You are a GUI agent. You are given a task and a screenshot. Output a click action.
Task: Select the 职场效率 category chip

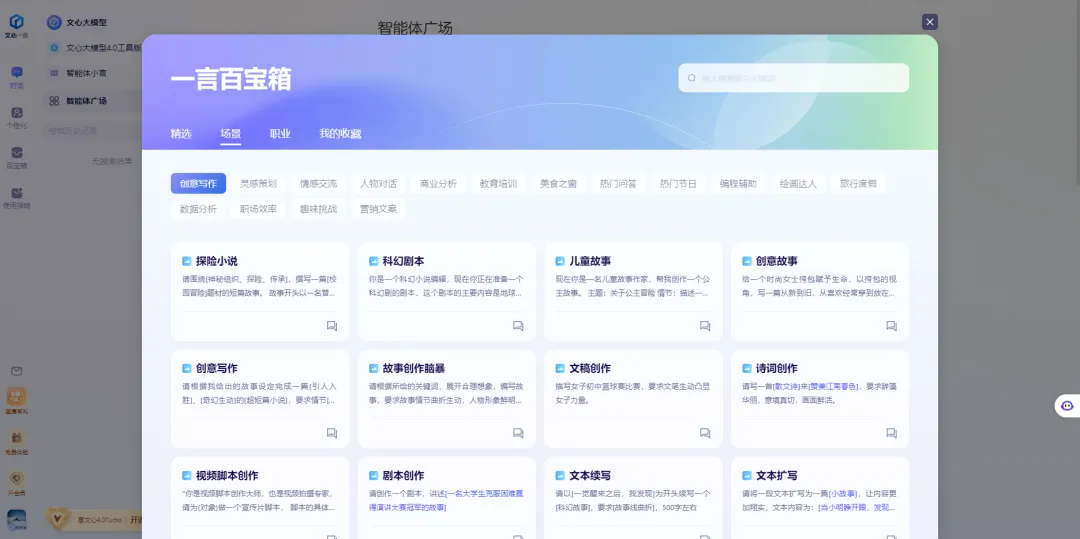[258, 209]
